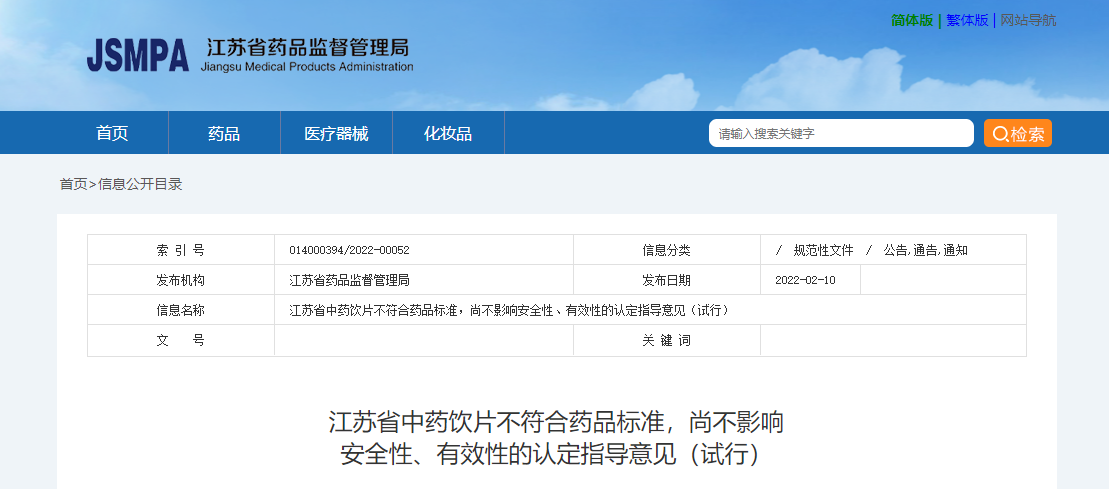Open the 药品 navigation tab
1109x489 pixels.
click(224, 133)
